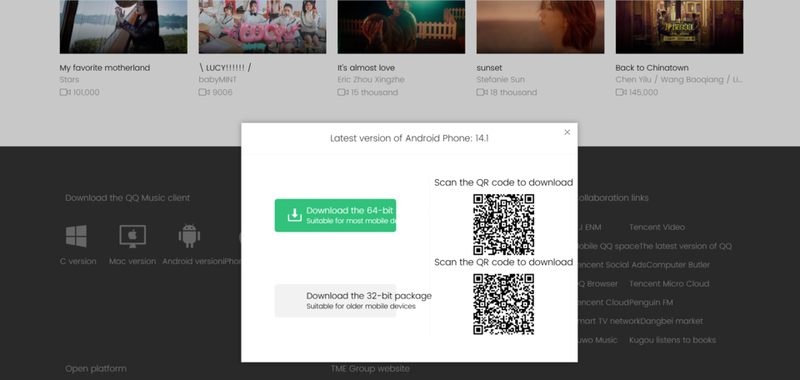Click the 'C version' label
This screenshot has height=380, width=800.
(78, 261)
